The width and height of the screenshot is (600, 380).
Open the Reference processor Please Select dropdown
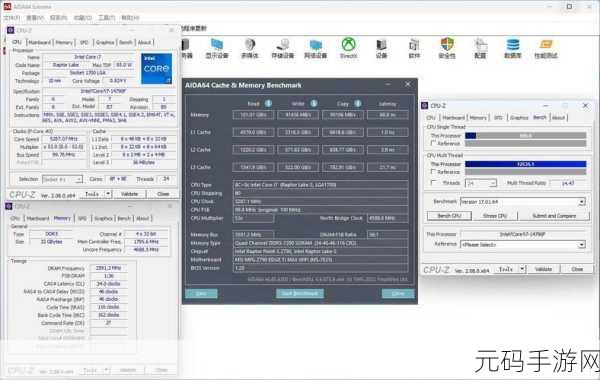[x=523, y=244]
